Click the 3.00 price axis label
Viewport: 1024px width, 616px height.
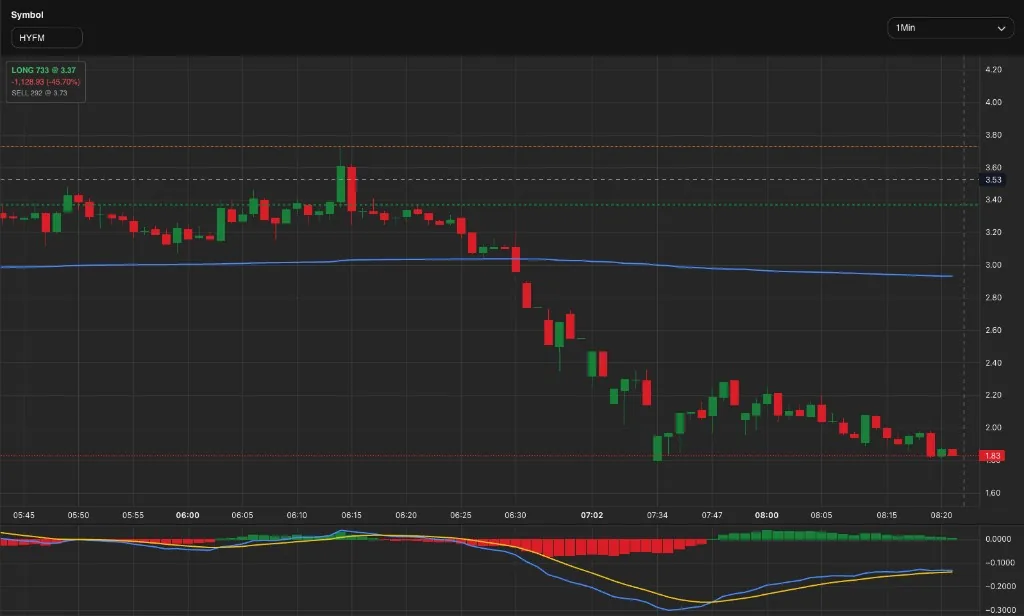click(993, 265)
